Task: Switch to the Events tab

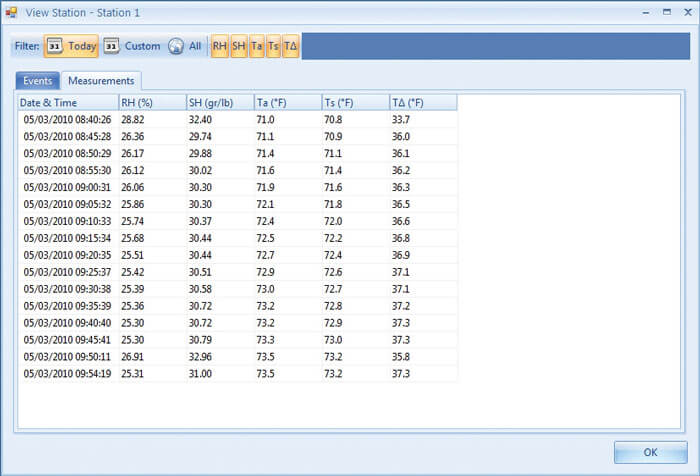Action: [x=38, y=81]
